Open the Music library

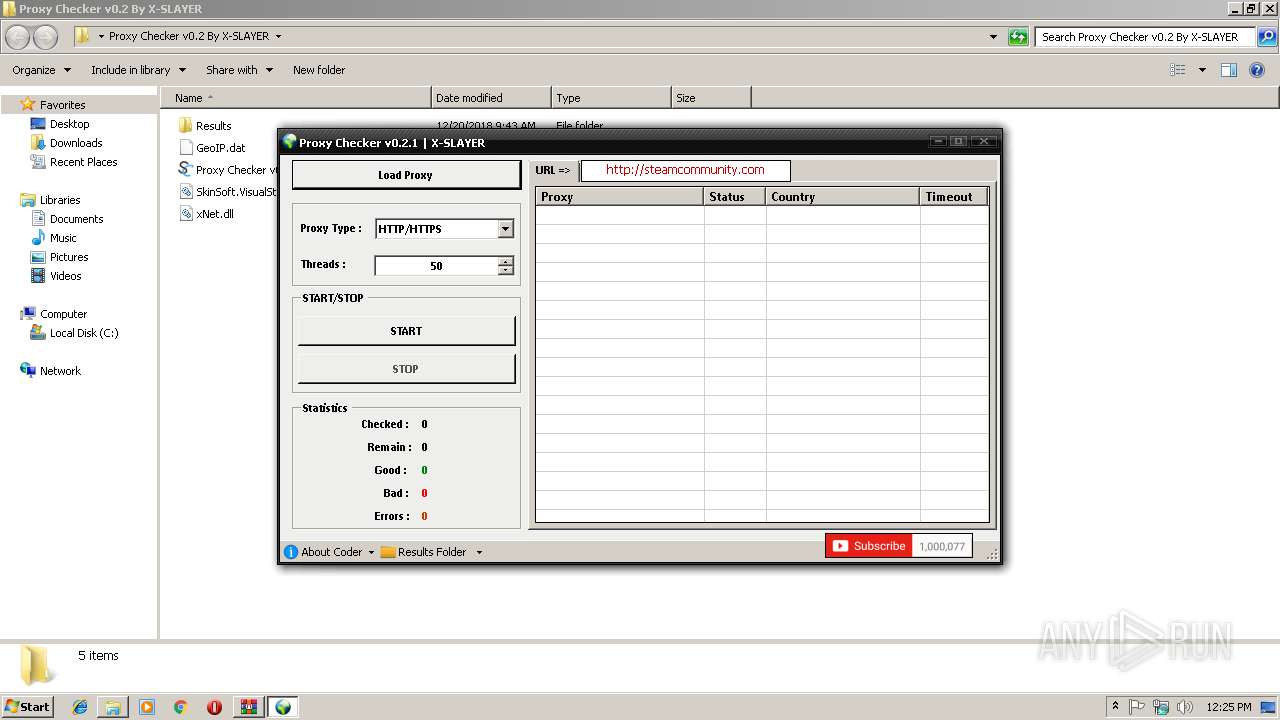coord(63,238)
